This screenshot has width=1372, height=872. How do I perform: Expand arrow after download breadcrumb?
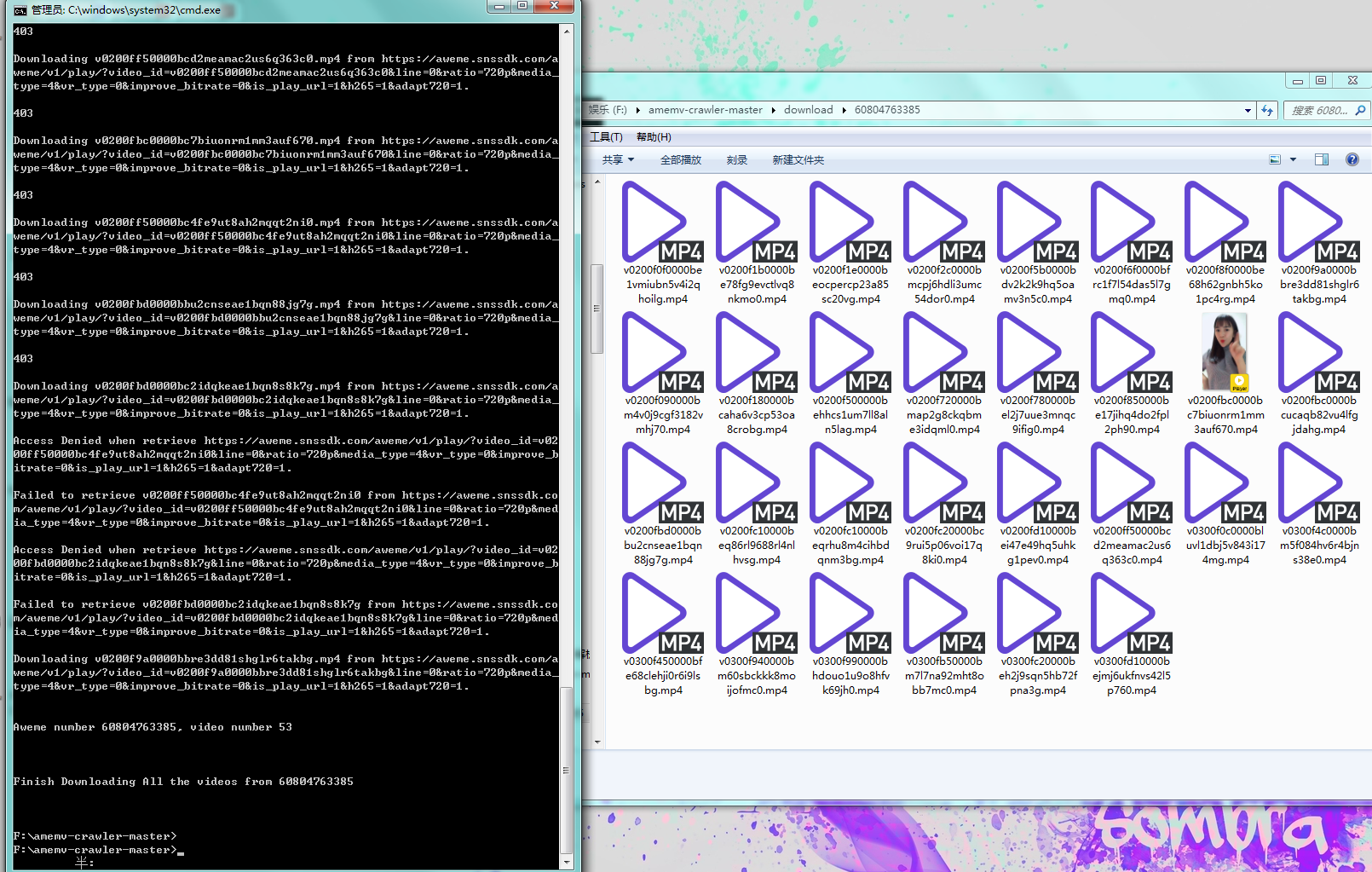tap(845, 110)
